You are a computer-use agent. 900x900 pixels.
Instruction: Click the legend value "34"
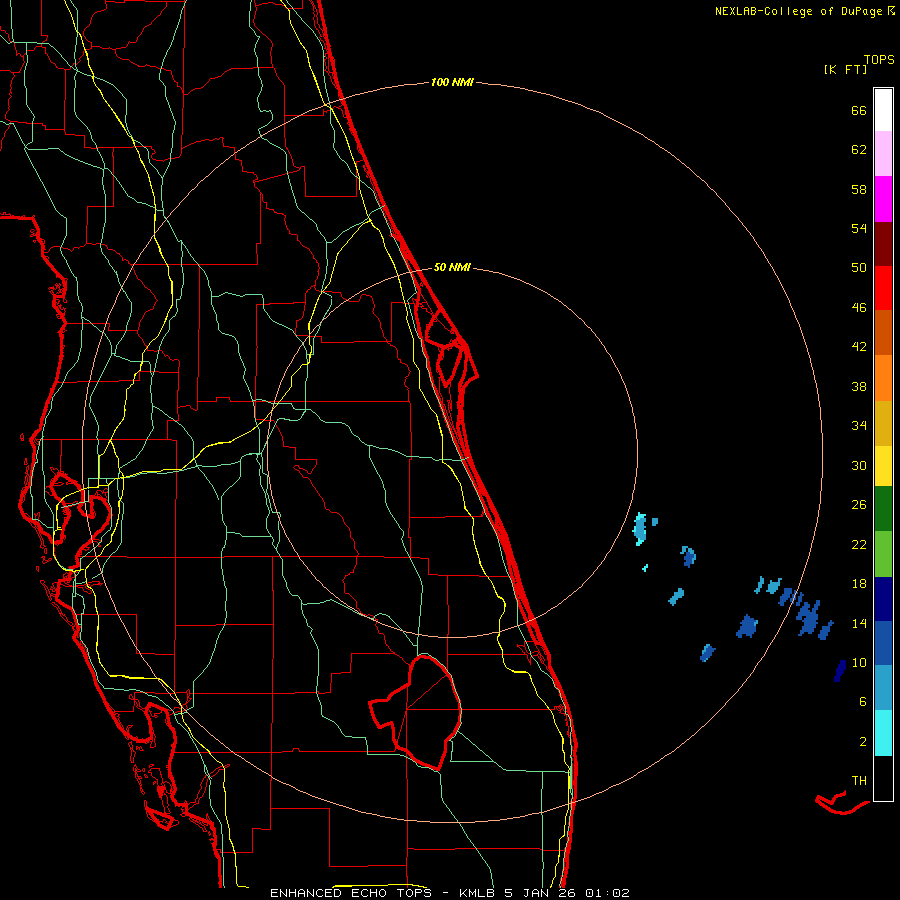tap(859, 426)
